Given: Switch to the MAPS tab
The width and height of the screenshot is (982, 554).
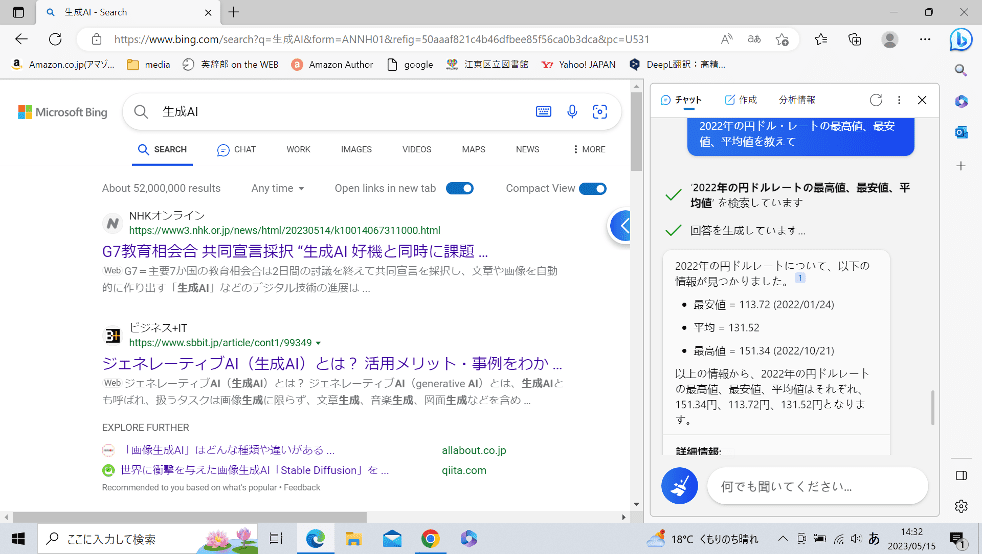Looking at the screenshot, I should tap(473, 149).
